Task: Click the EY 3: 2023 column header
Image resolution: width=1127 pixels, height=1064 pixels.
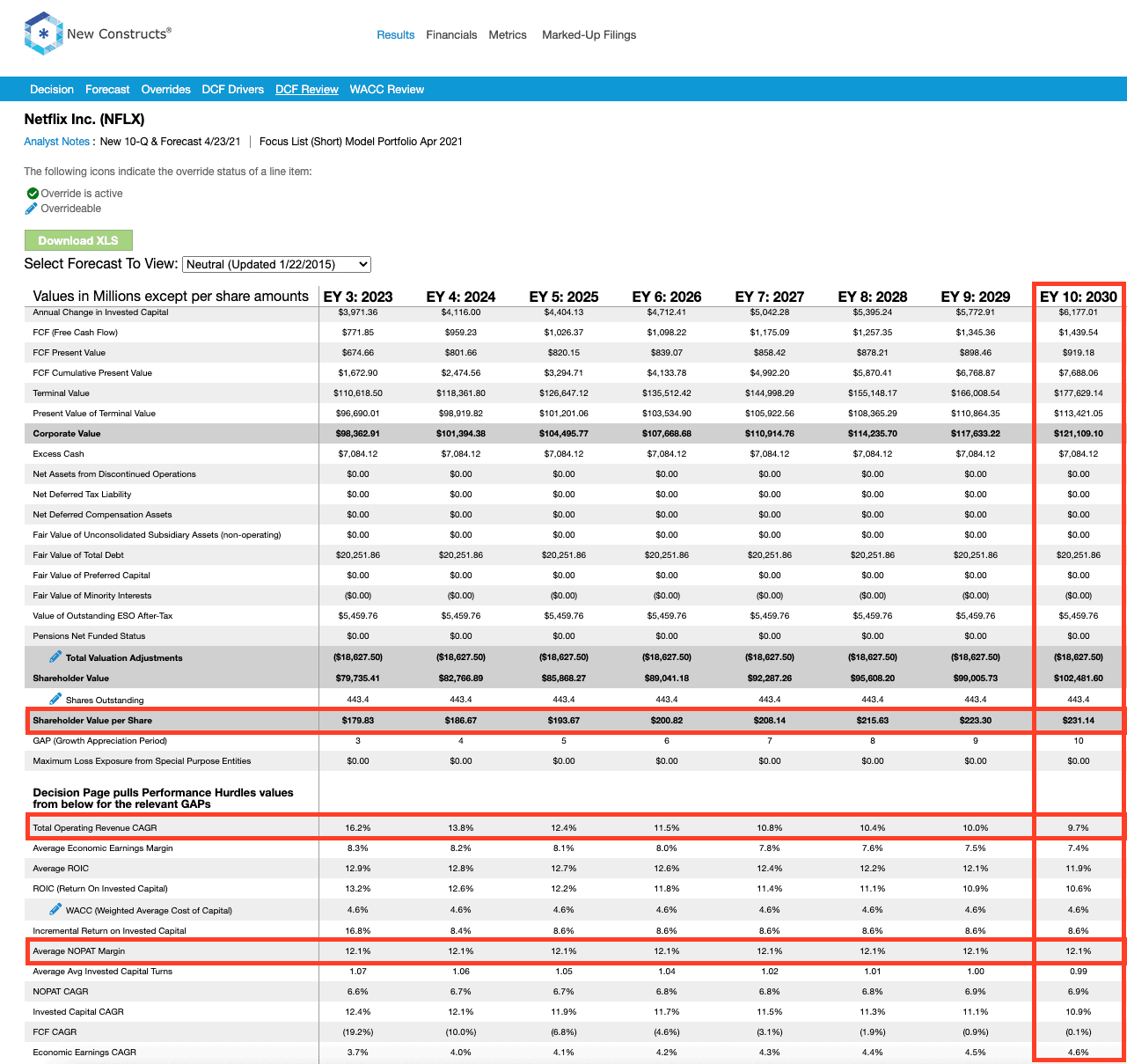Action: (358, 297)
